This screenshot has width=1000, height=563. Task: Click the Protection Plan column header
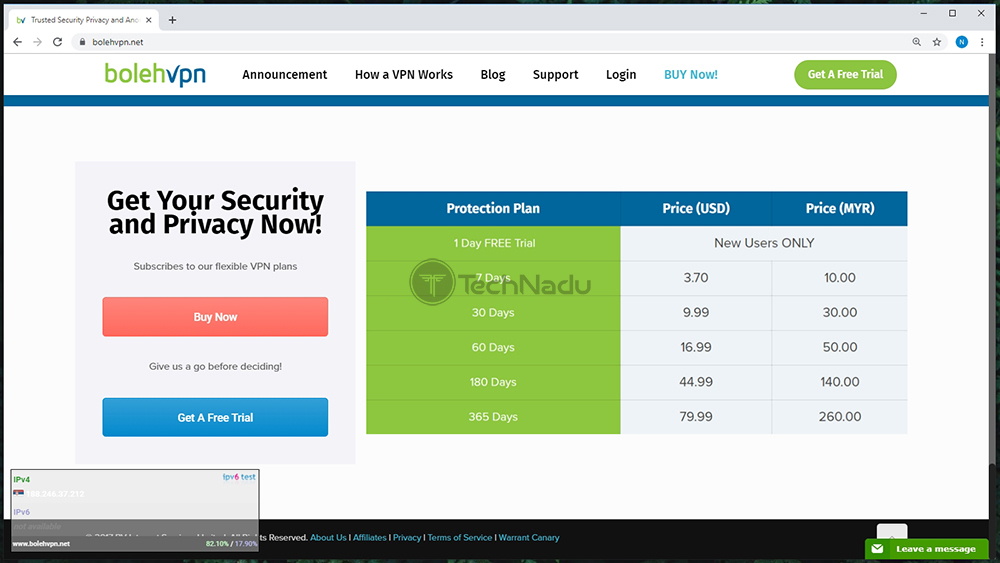(x=493, y=208)
